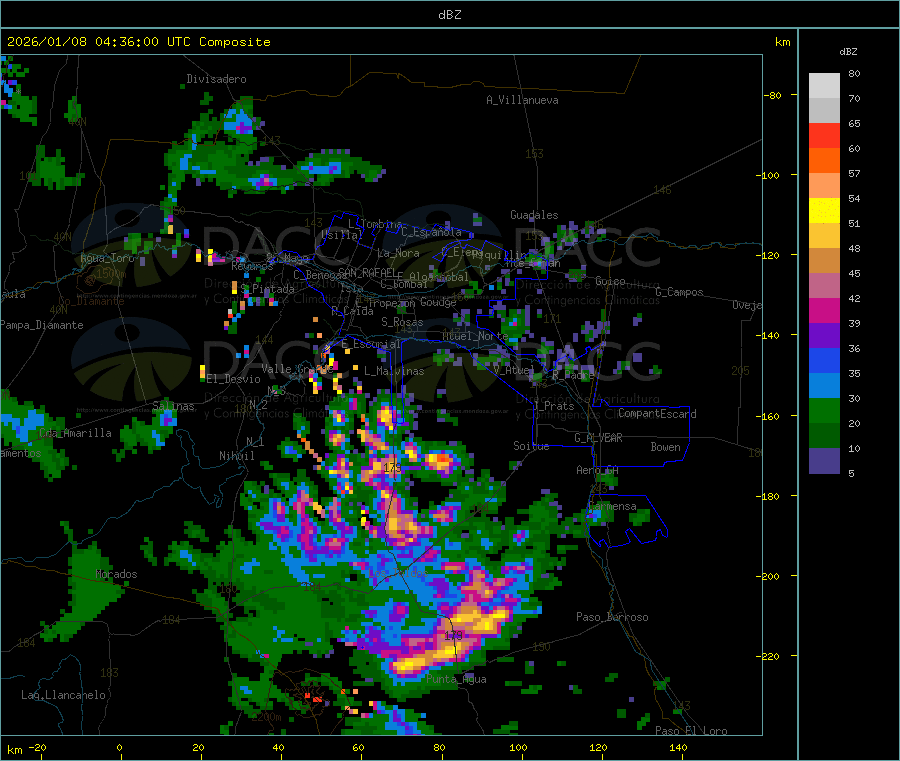Click the L_Tombina label
This screenshot has width=900, height=761.
coord(375,224)
